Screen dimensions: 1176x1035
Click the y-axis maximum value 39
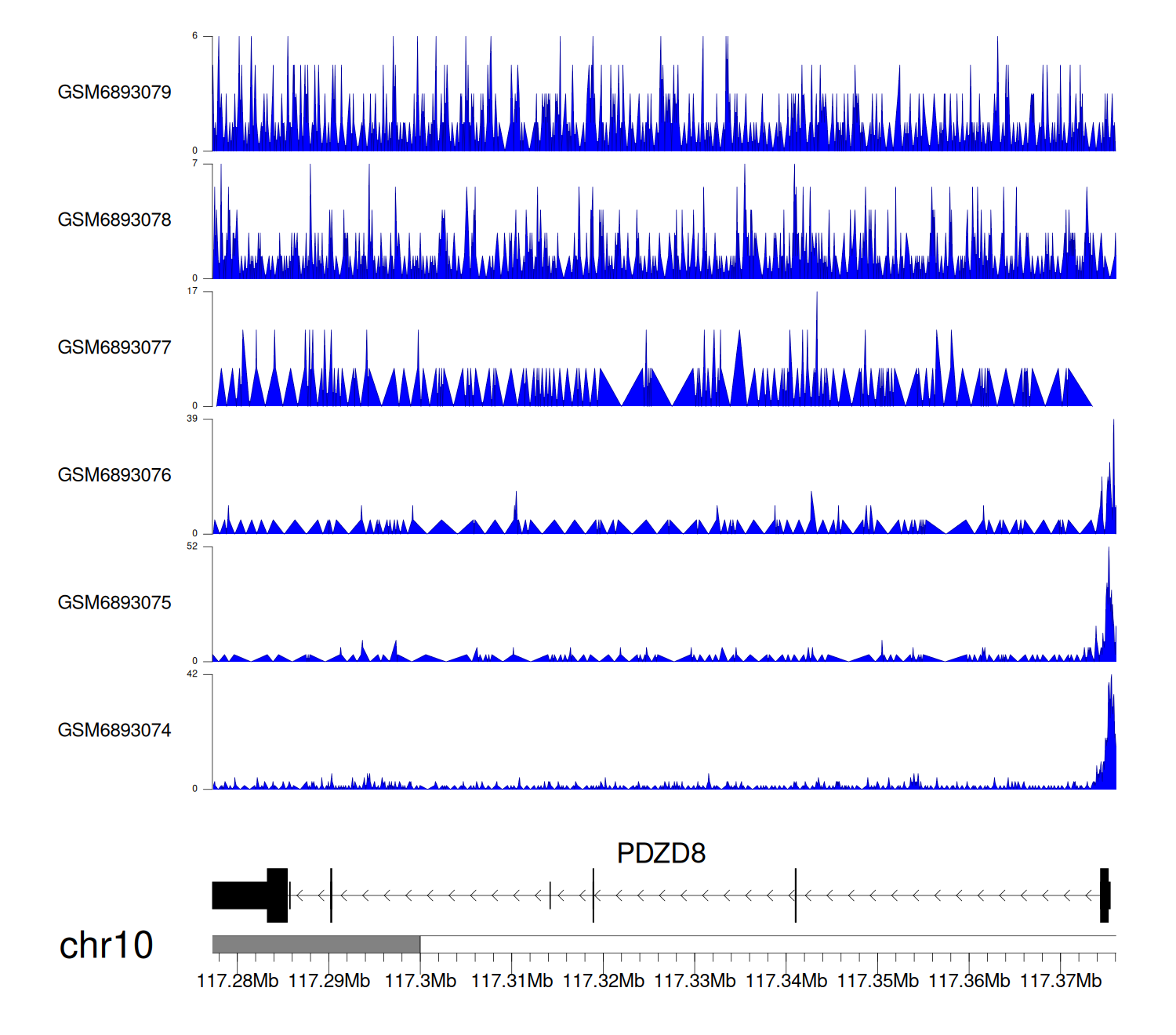point(192,419)
